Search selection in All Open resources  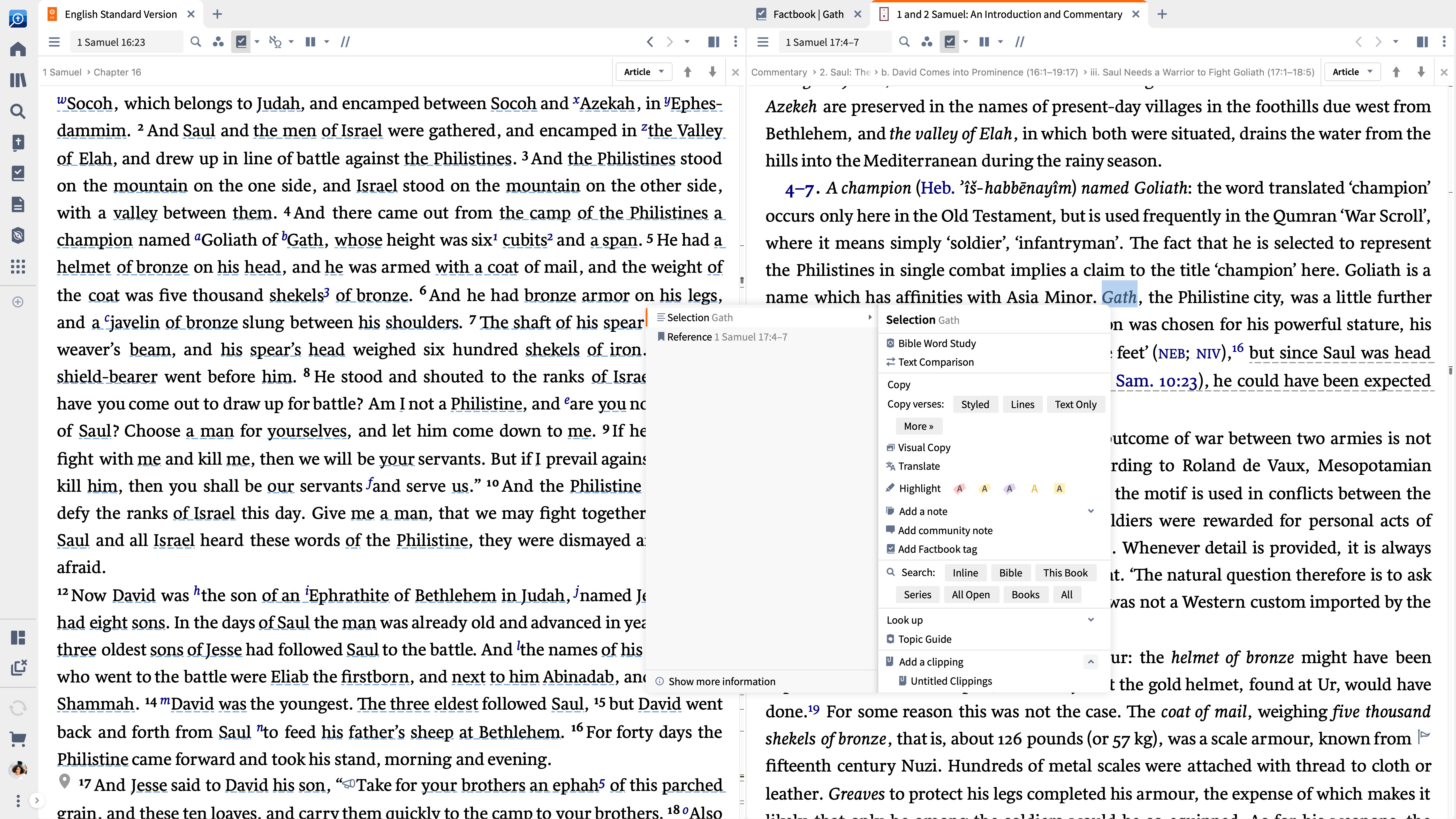point(971,595)
